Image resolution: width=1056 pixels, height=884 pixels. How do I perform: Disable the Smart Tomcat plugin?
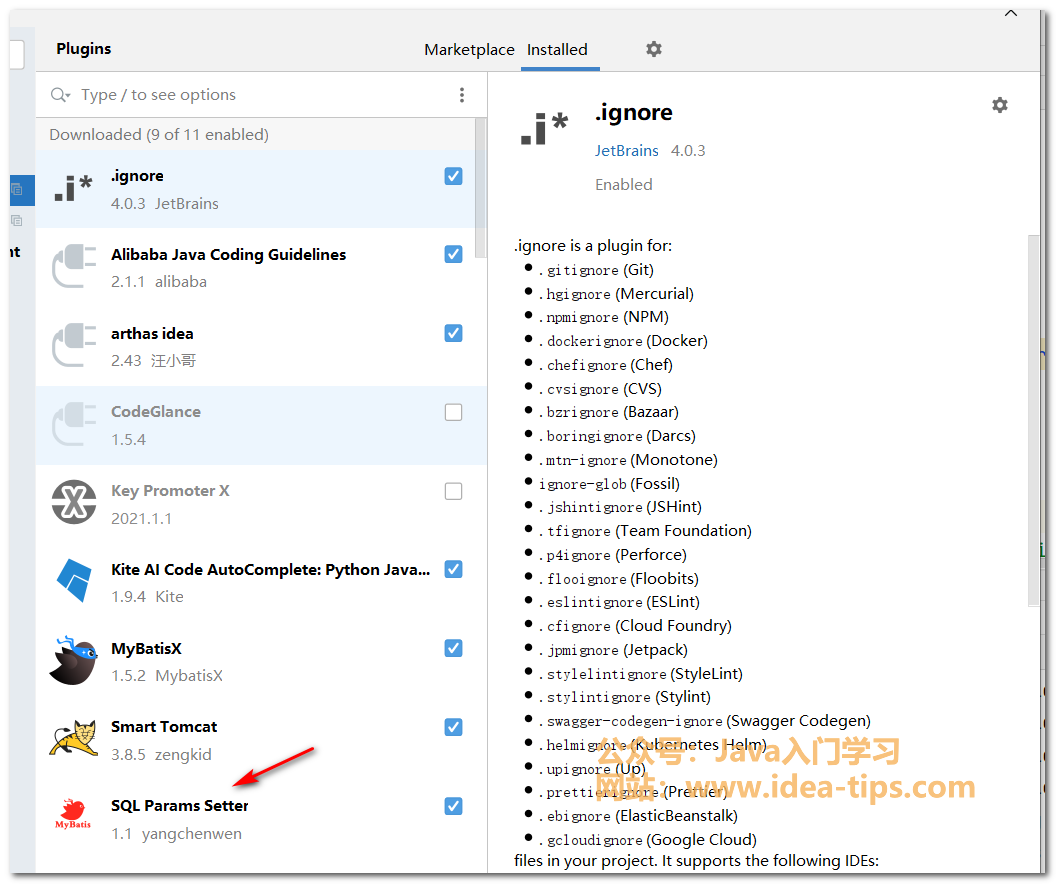tap(453, 727)
